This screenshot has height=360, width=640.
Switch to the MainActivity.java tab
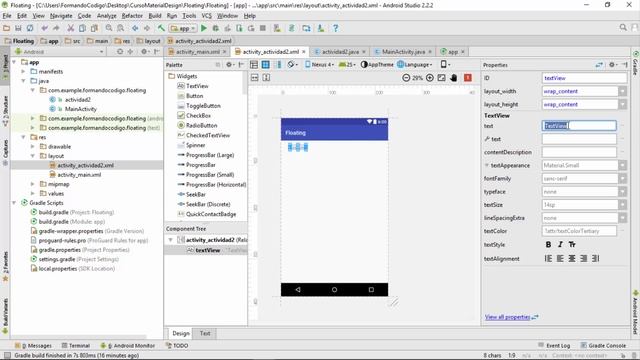(x=403, y=52)
